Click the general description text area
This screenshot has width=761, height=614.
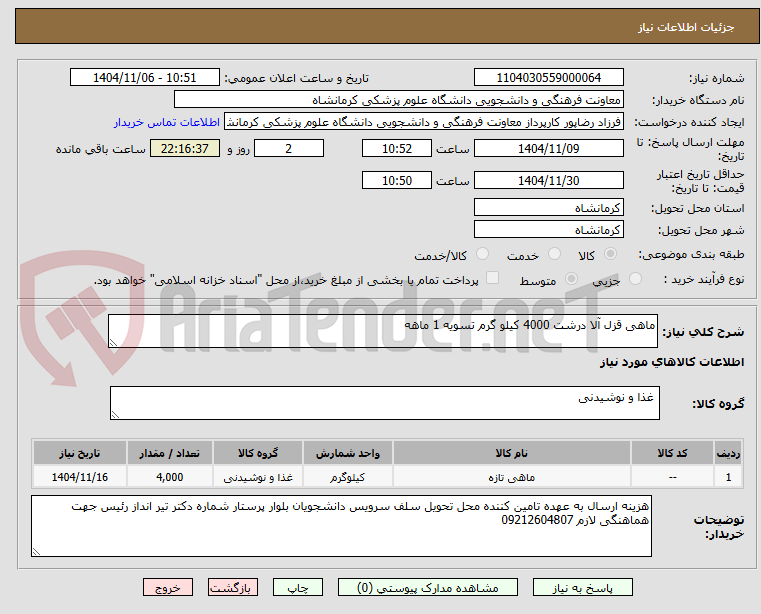[382, 331]
